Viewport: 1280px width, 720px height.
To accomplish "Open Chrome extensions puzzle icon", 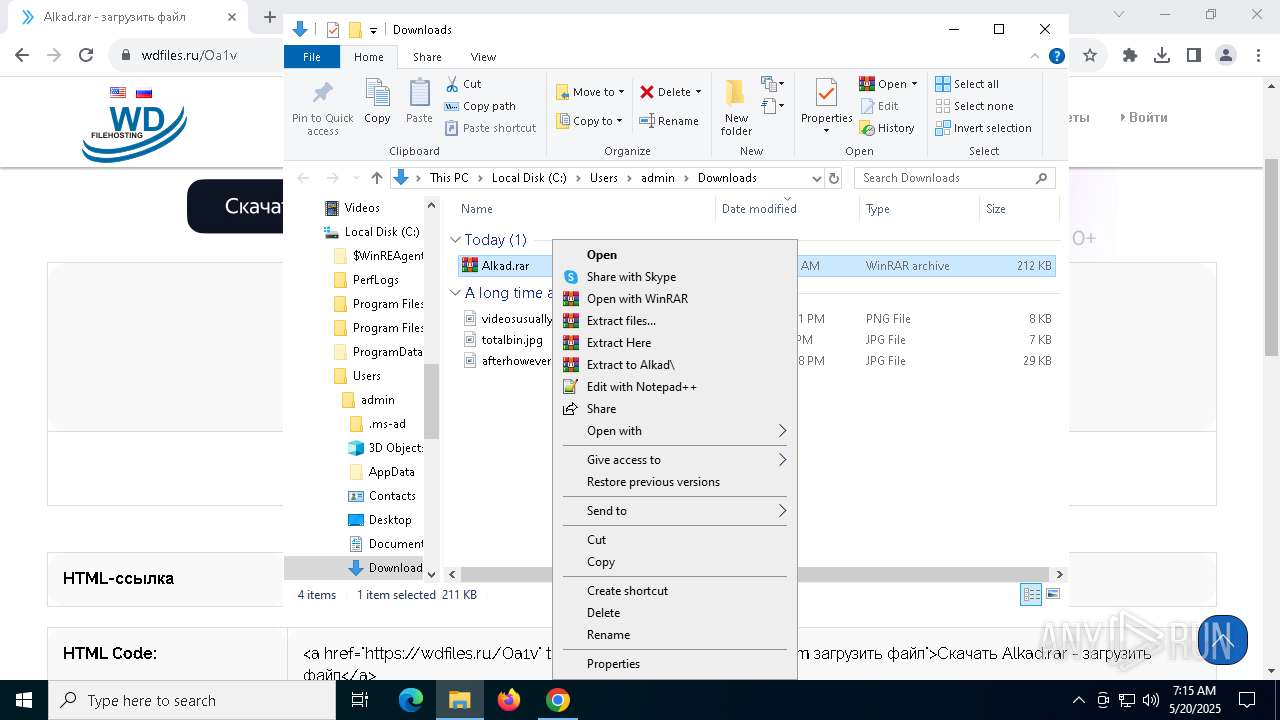I will point(1130,56).
